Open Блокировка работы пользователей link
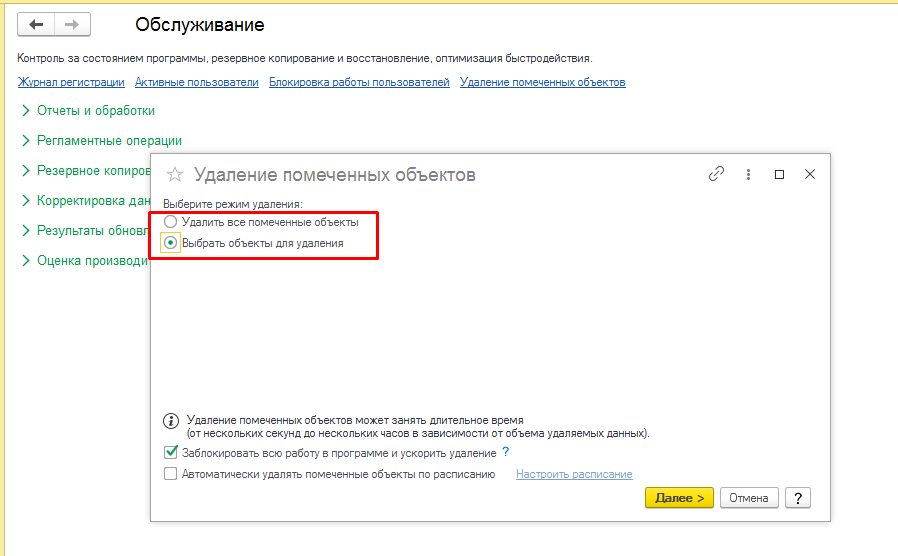Image resolution: width=898 pixels, height=556 pixels. pos(359,82)
